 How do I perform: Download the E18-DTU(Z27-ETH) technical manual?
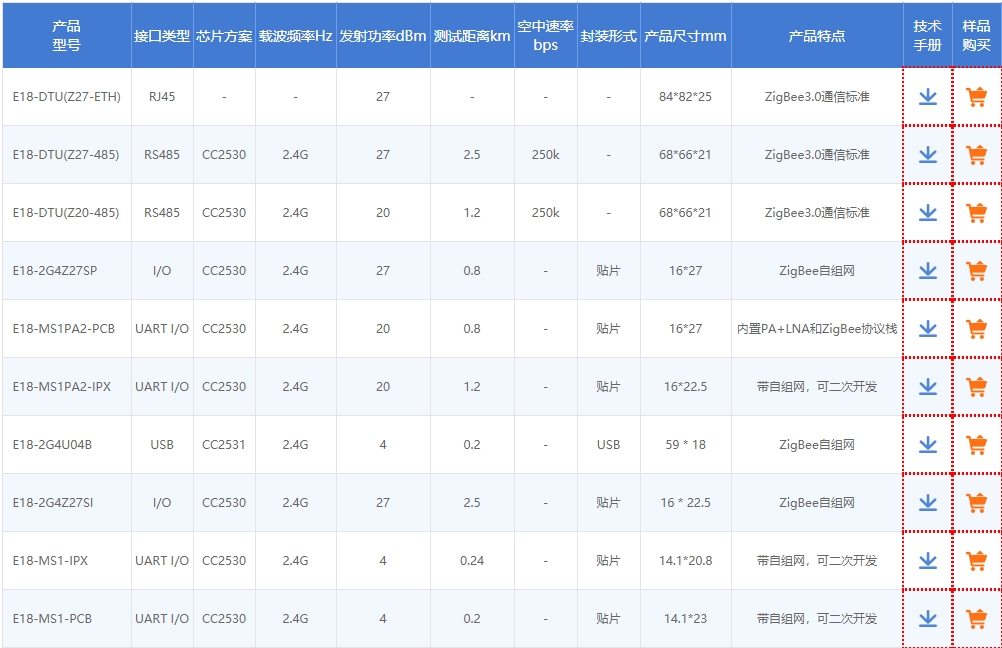tap(927, 97)
